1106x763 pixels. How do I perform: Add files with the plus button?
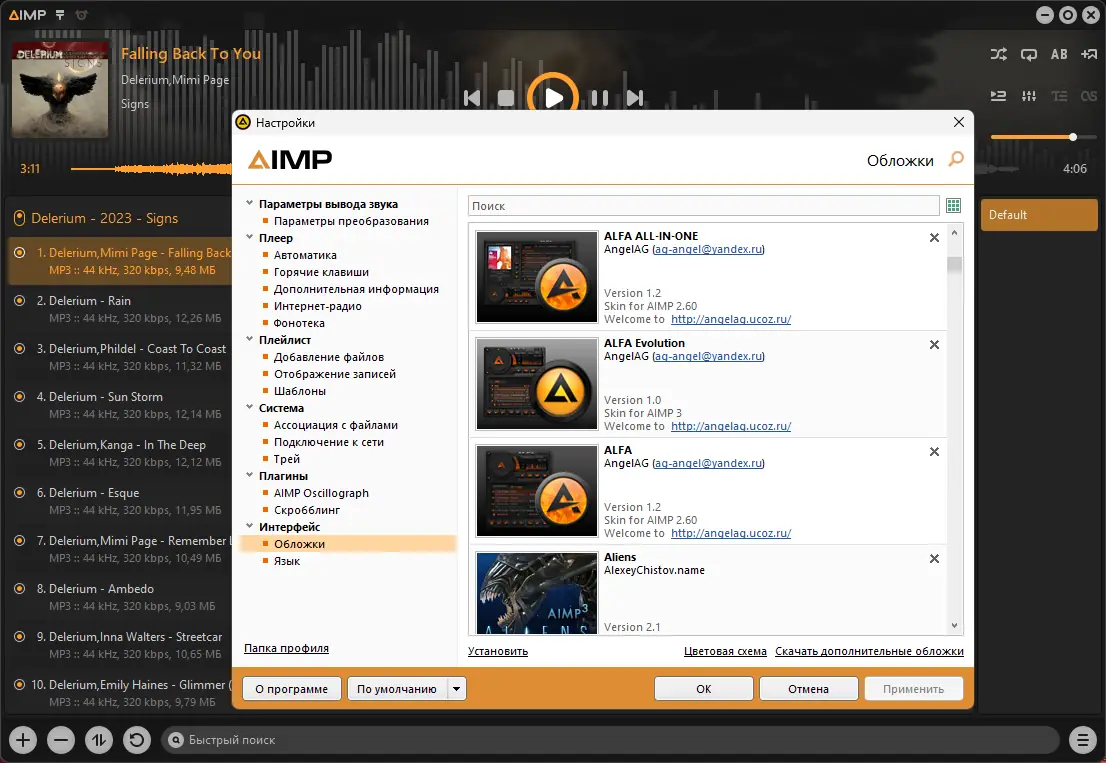[23, 740]
